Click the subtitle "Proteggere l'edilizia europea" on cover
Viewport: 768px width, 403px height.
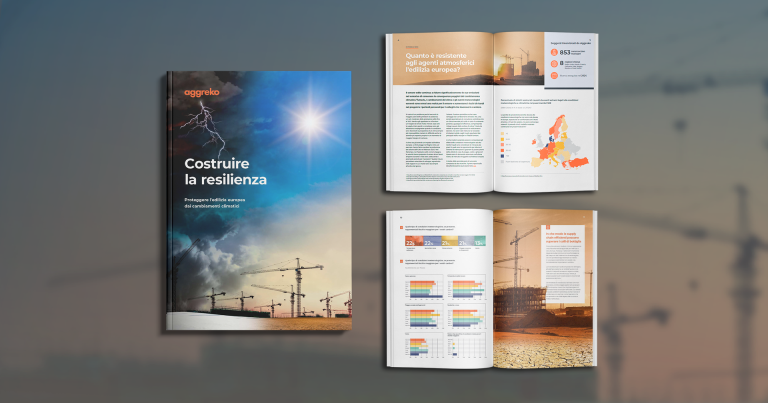pyautogui.click(x=215, y=200)
